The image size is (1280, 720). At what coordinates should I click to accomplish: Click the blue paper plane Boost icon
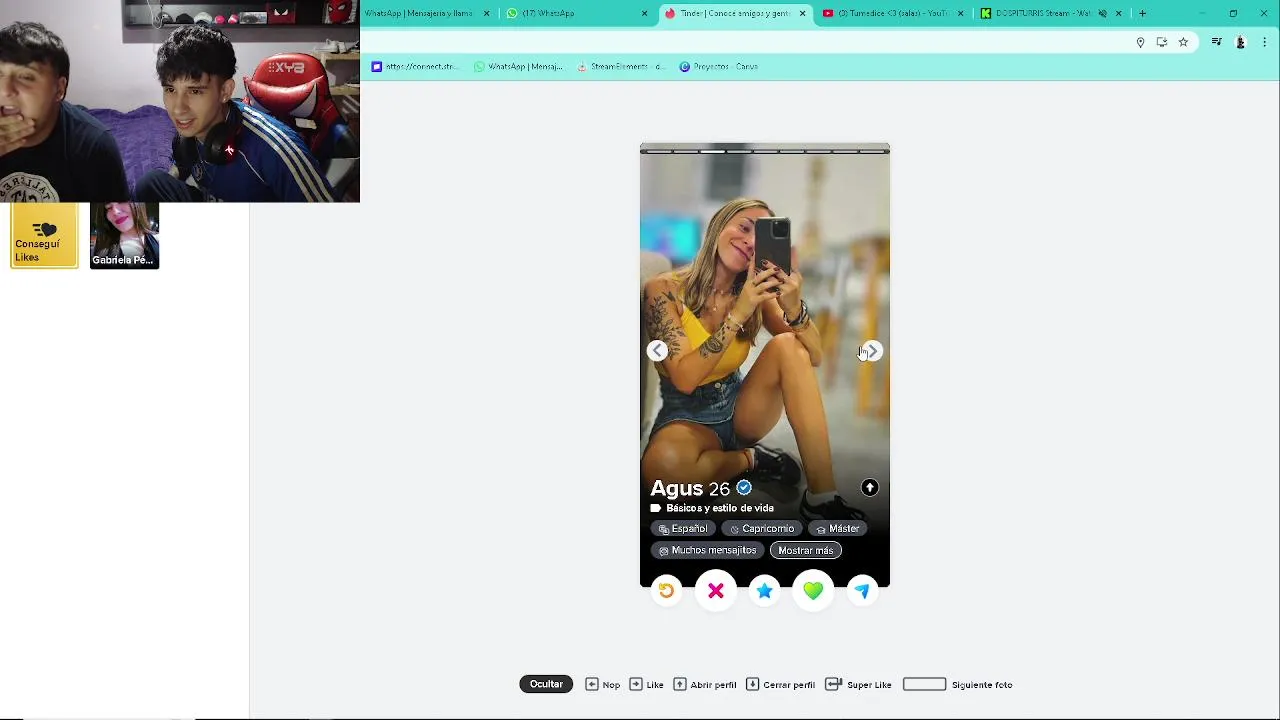862,591
